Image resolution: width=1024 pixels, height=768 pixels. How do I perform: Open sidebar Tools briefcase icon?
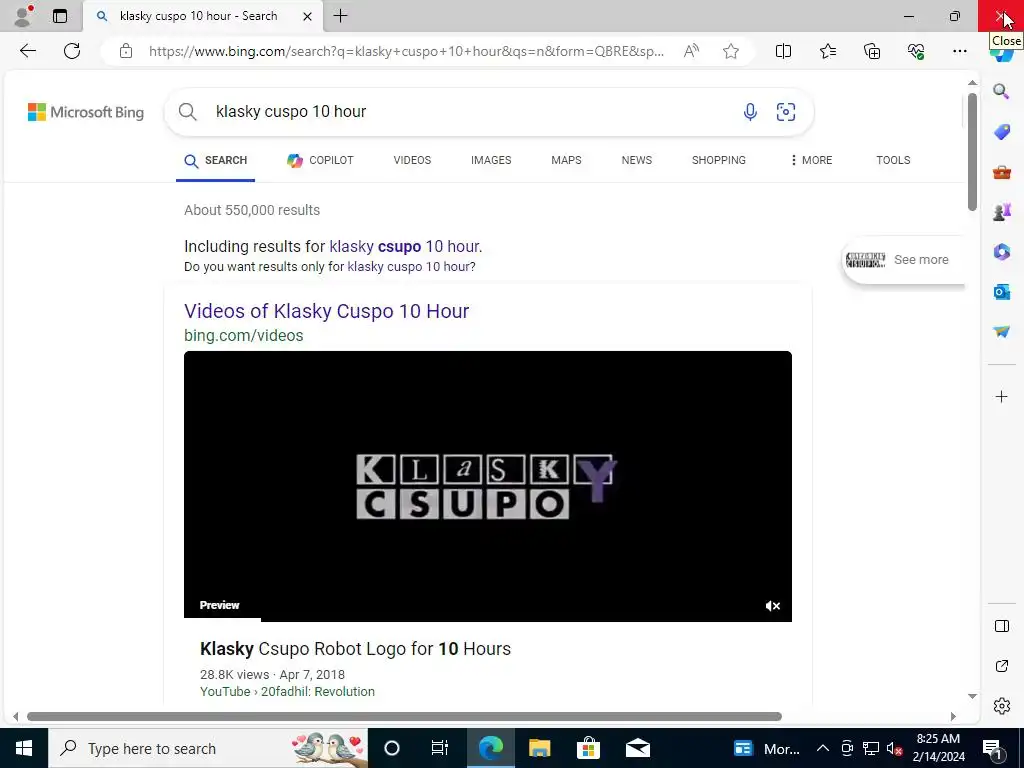coord(1001,172)
